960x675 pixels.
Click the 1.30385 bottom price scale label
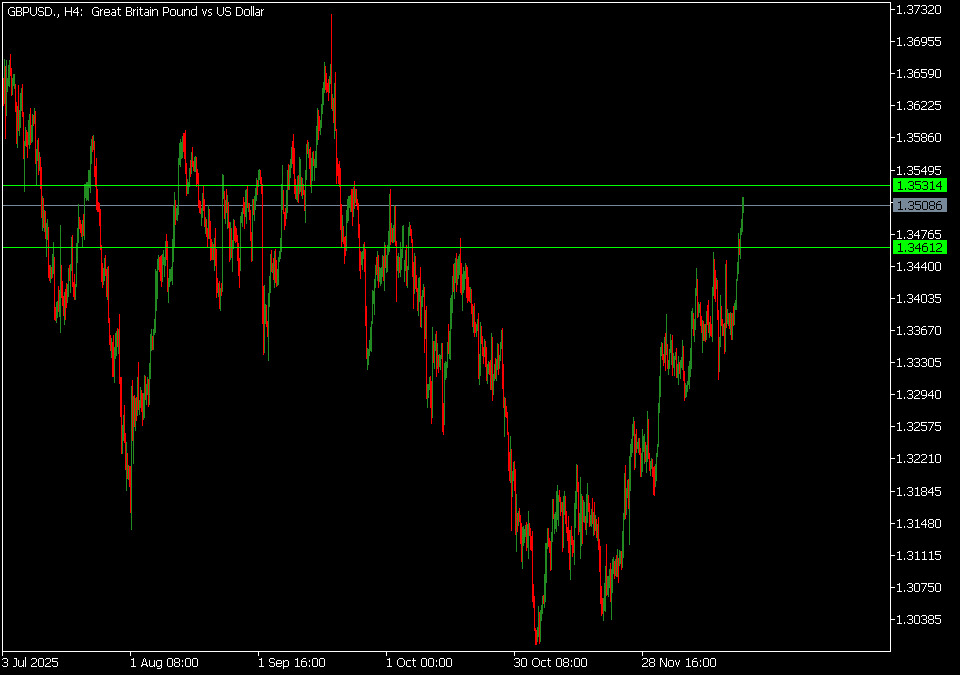919,620
